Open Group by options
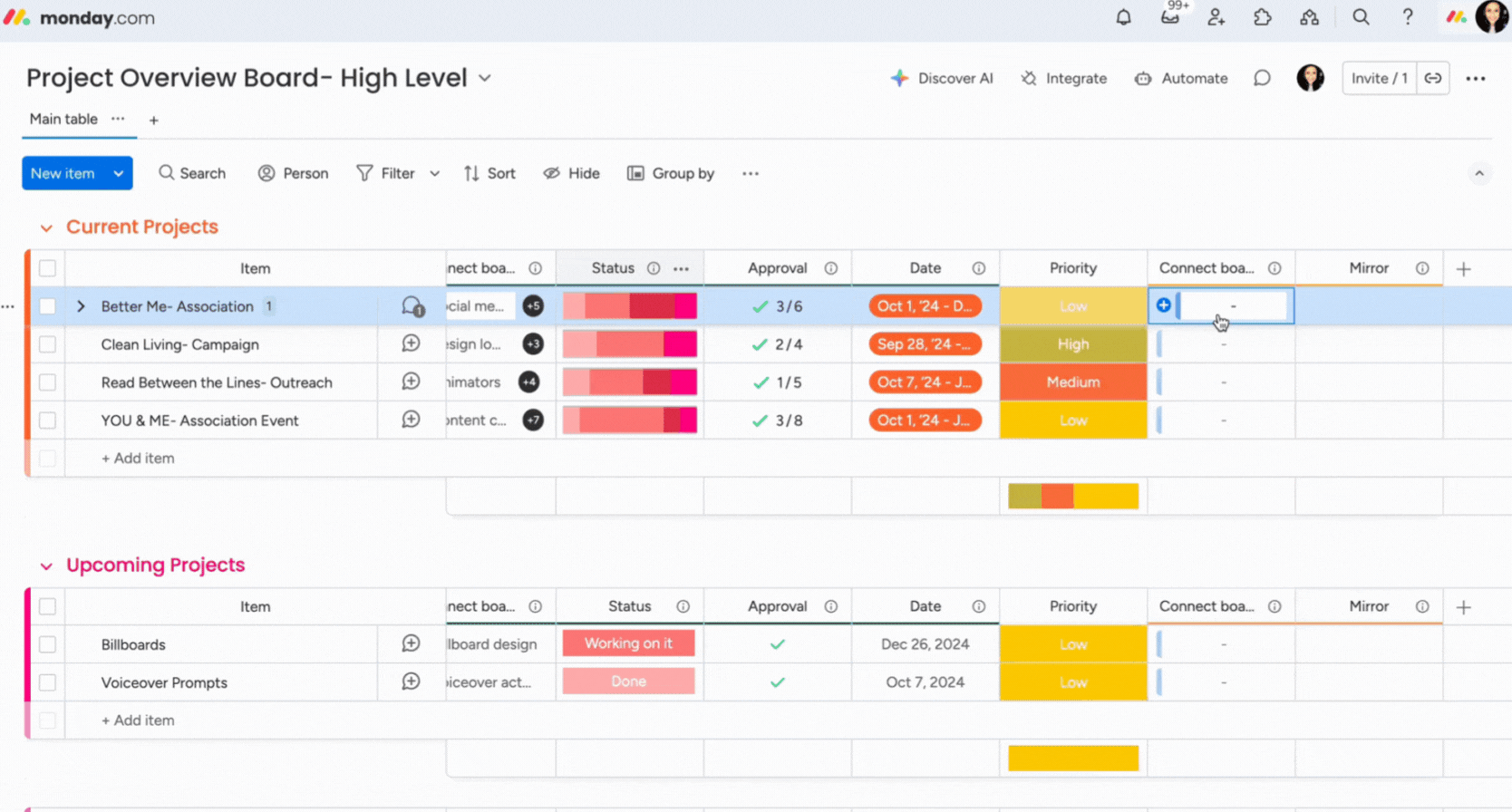Image resolution: width=1512 pixels, height=812 pixels. click(671, 173)
